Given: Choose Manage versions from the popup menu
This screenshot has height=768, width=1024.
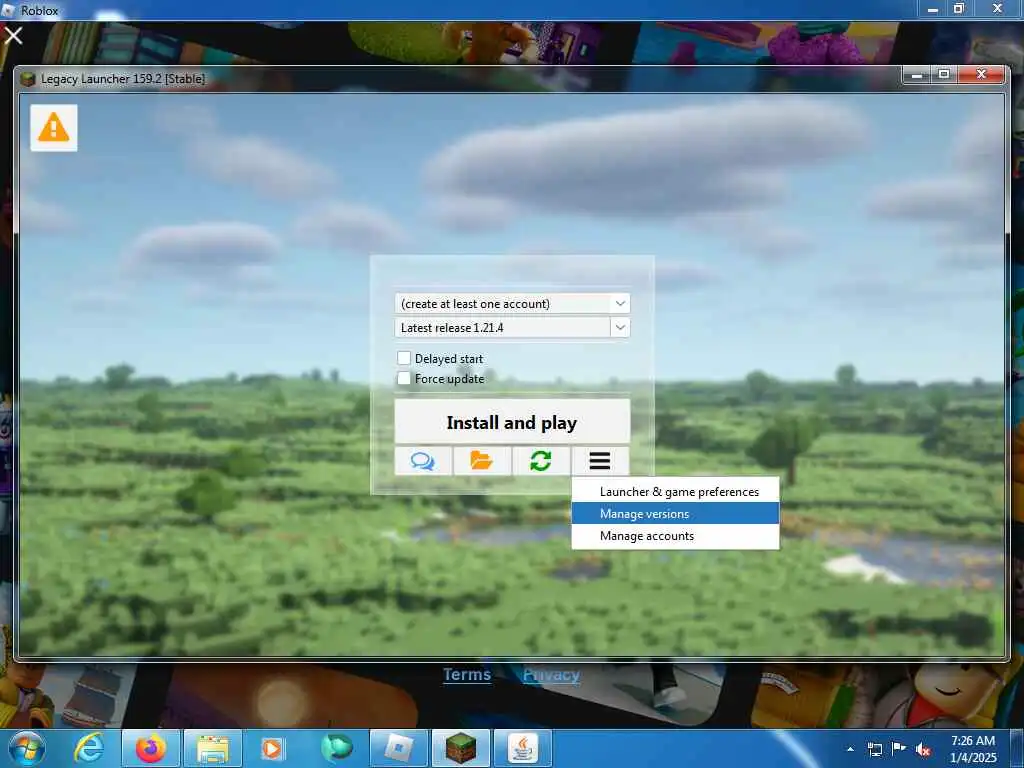Looking at the screenshot, I should click(675, 513).
